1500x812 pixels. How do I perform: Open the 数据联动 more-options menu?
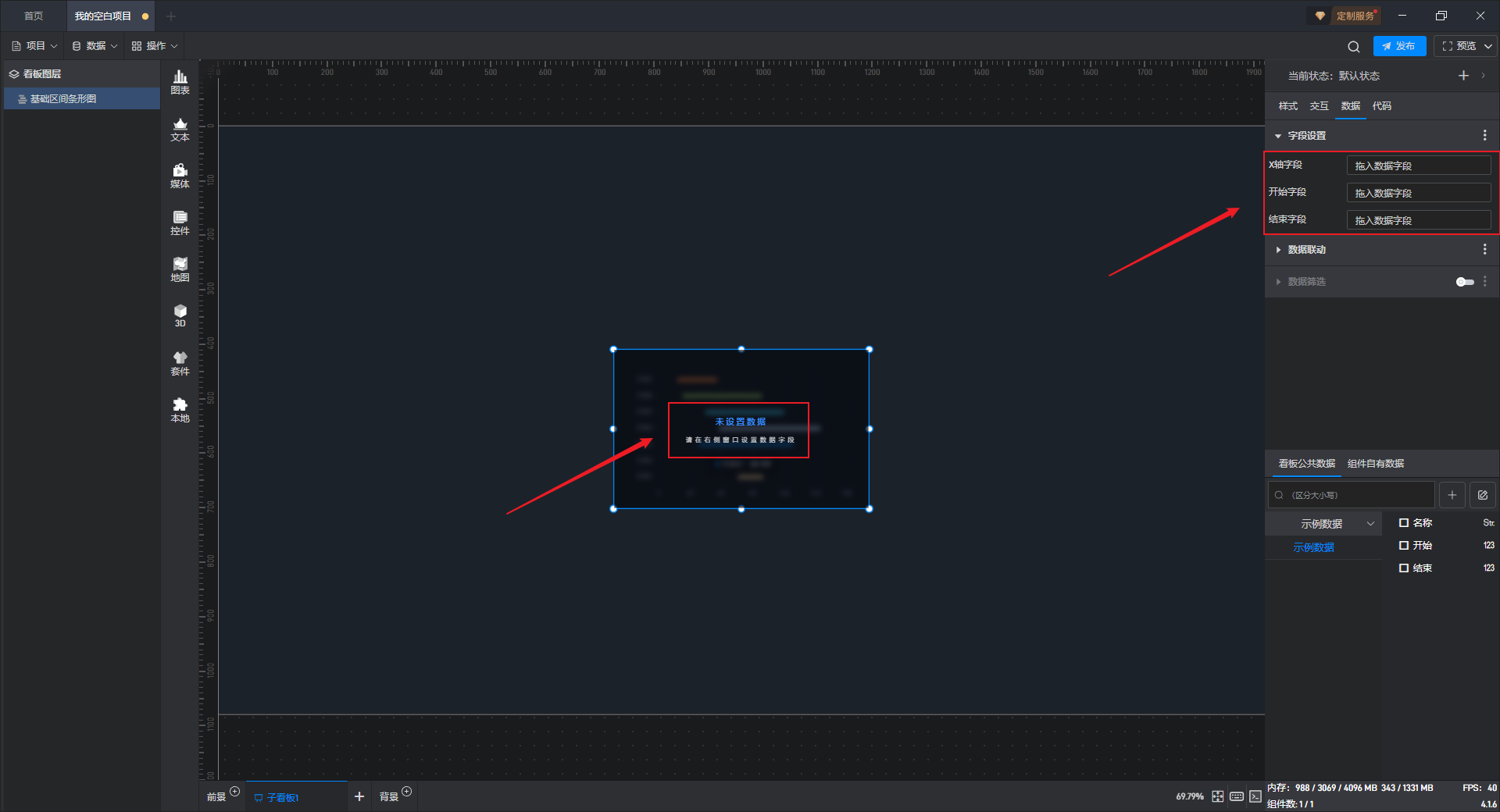tap(1484, 250)
